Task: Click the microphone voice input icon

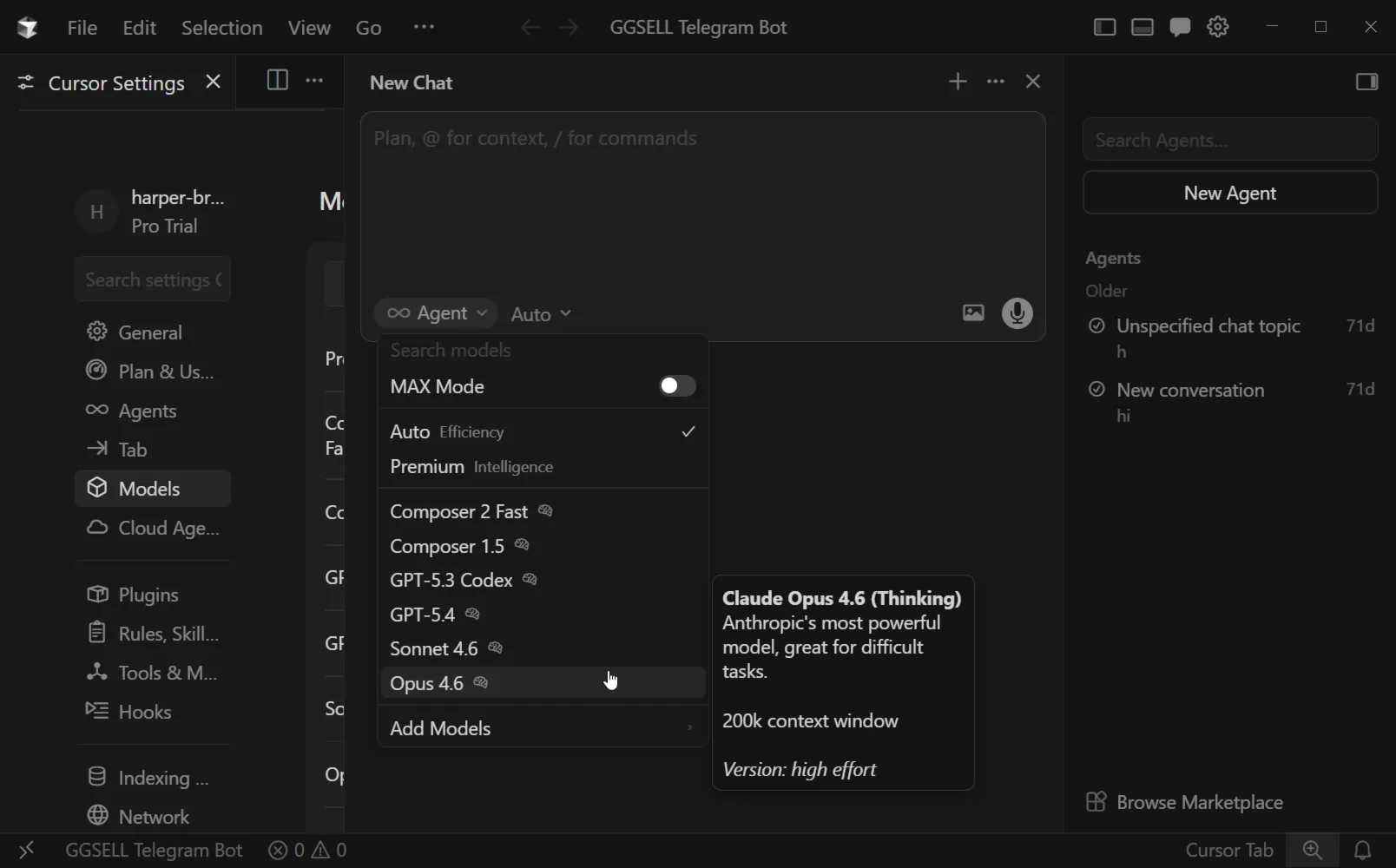Action: coord(1017,313)
